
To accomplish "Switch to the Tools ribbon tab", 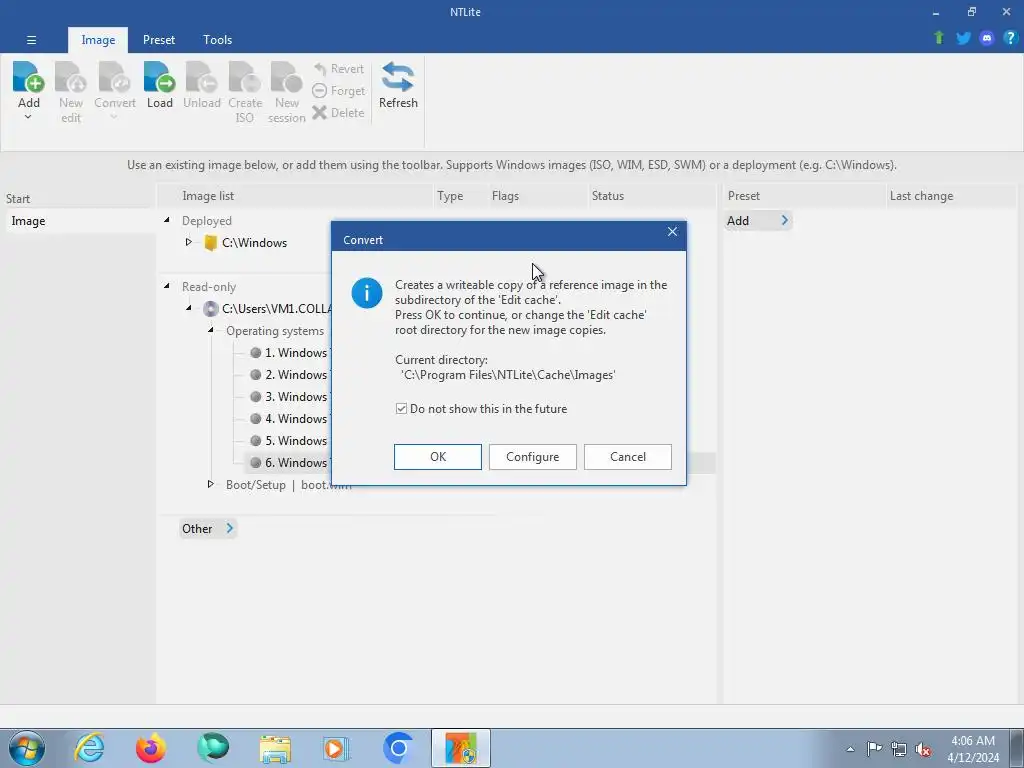I will pos(217,40).
